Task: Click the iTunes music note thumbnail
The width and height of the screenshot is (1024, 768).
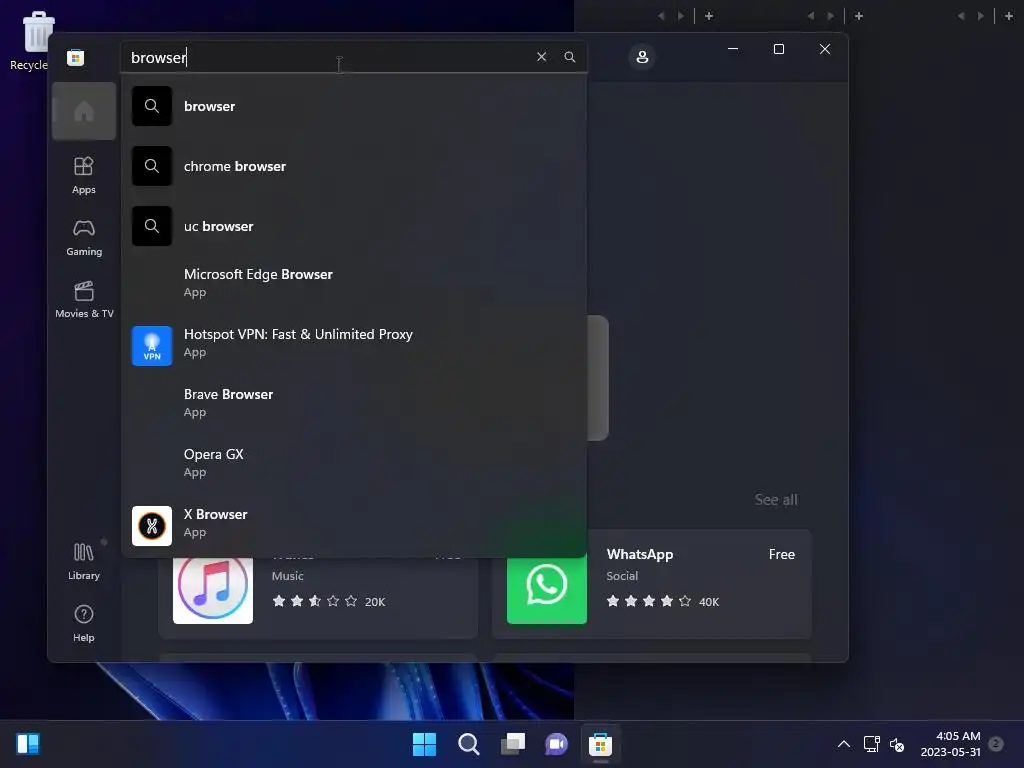Action: click(x=213, y=588)
